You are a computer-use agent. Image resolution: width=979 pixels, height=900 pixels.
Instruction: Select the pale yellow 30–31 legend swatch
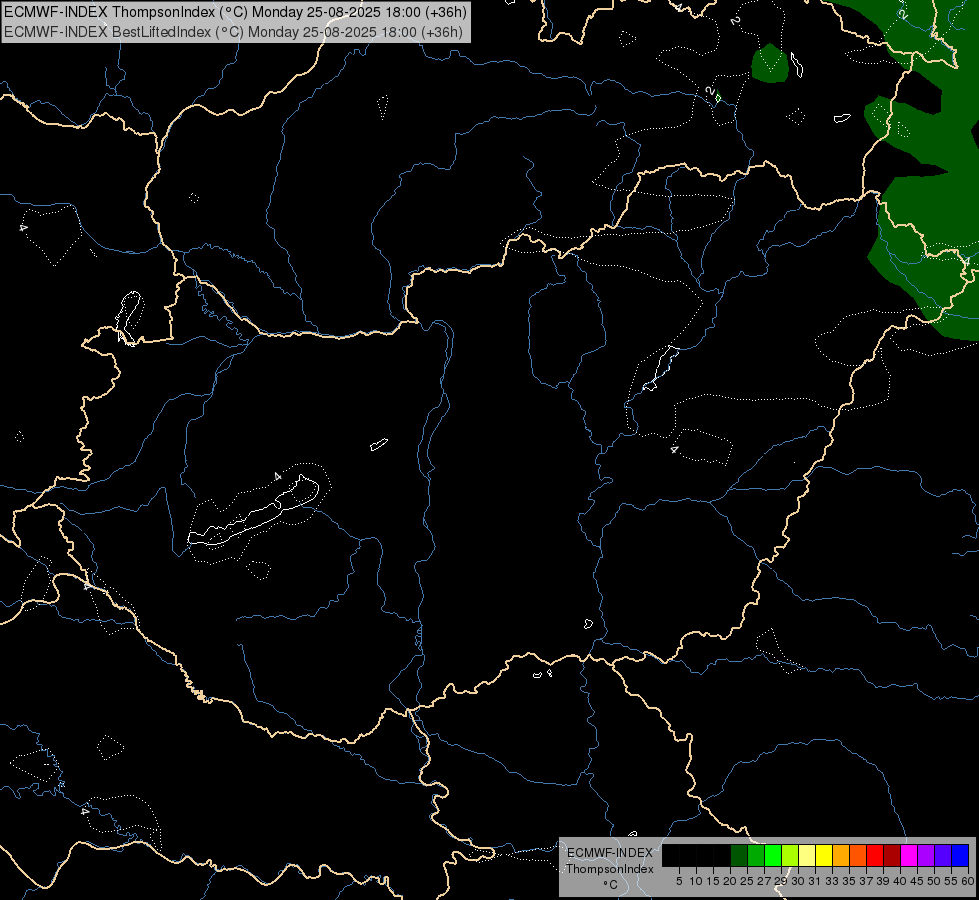[807, 855]
